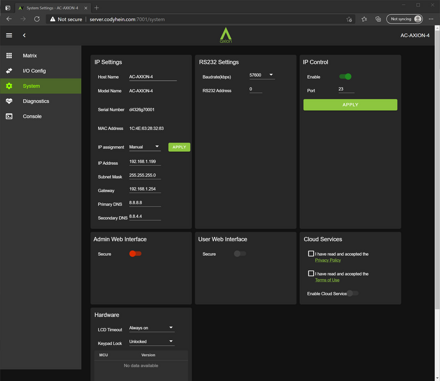Reload the browser page
The width and height of the screenshot is (440, 381).
(x=37, y=19)
